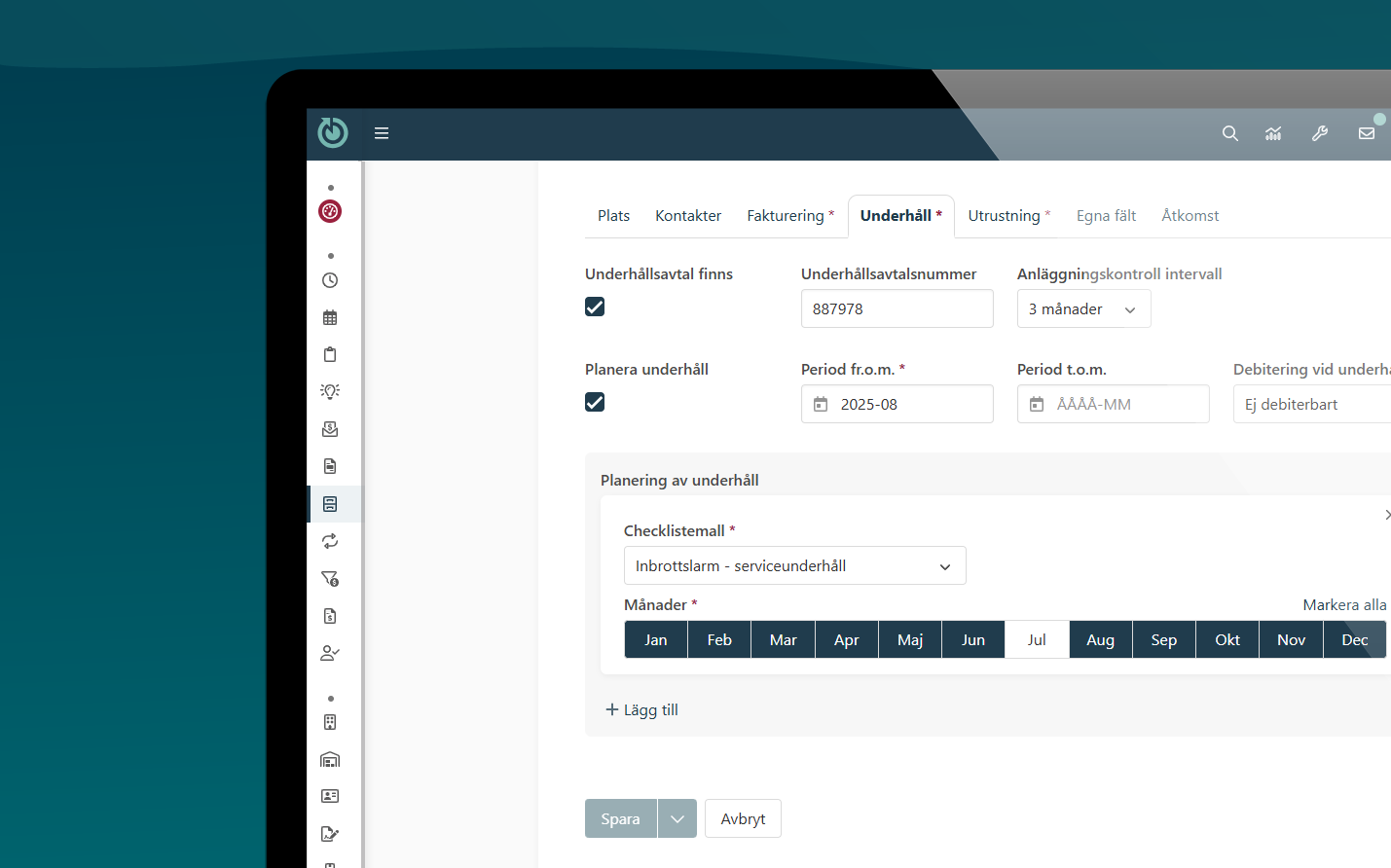Image resolution: width=1391 pixels, height=868 pixels.
Task: Open the statistics chart icon
Action: coord(1273,133)
